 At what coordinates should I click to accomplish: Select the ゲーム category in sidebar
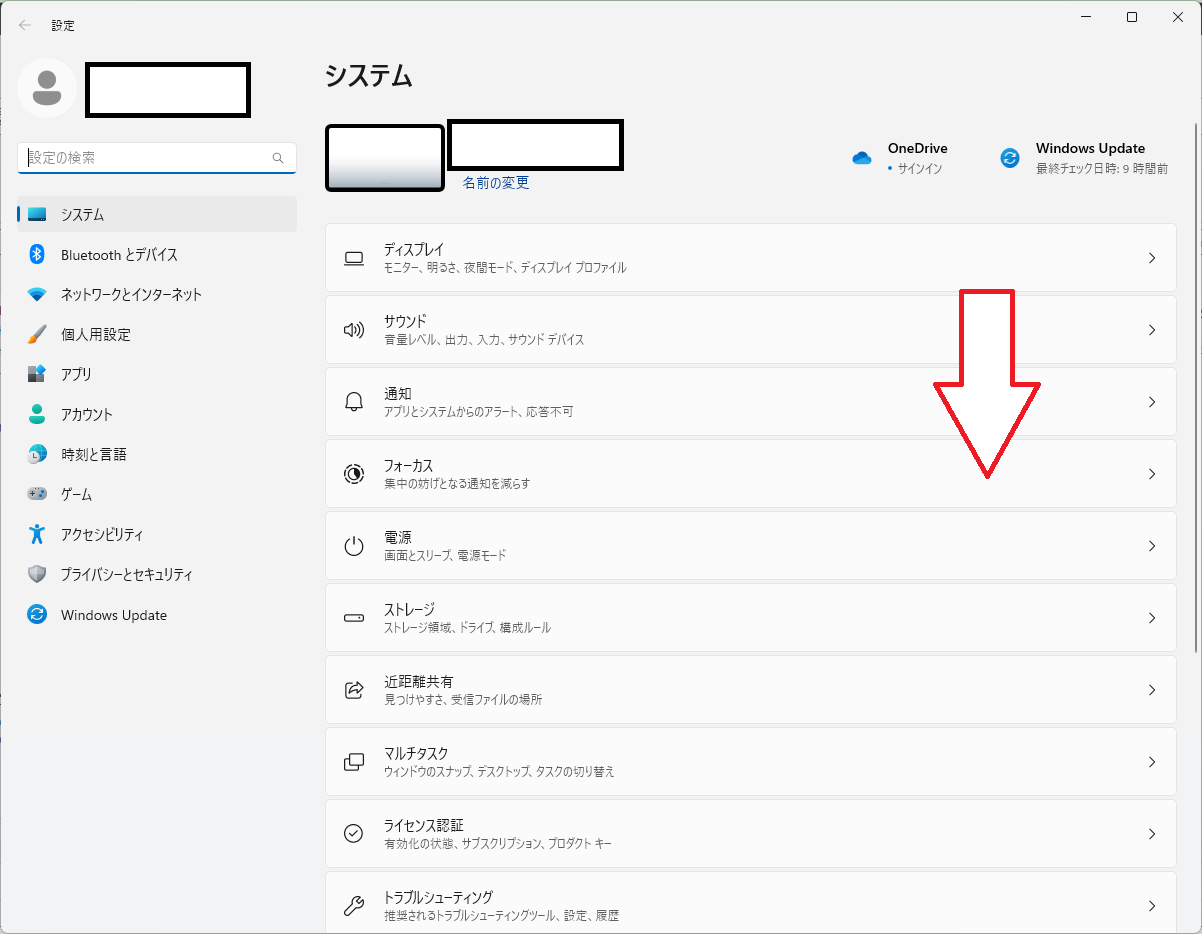(76, 495)
